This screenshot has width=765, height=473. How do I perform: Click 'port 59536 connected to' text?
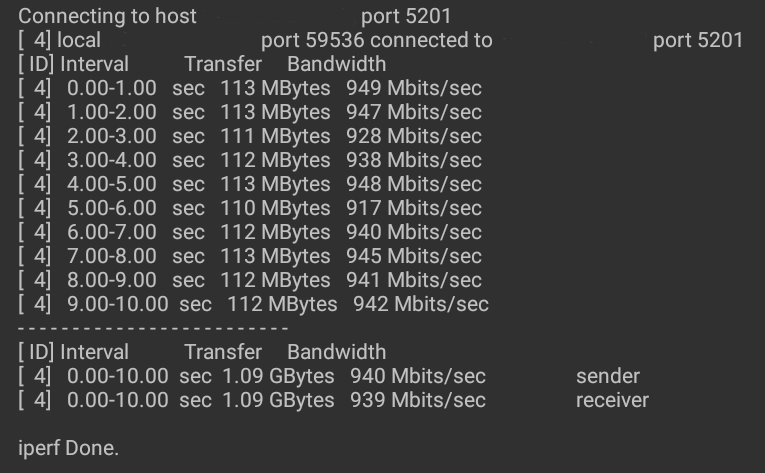[376, 40]
